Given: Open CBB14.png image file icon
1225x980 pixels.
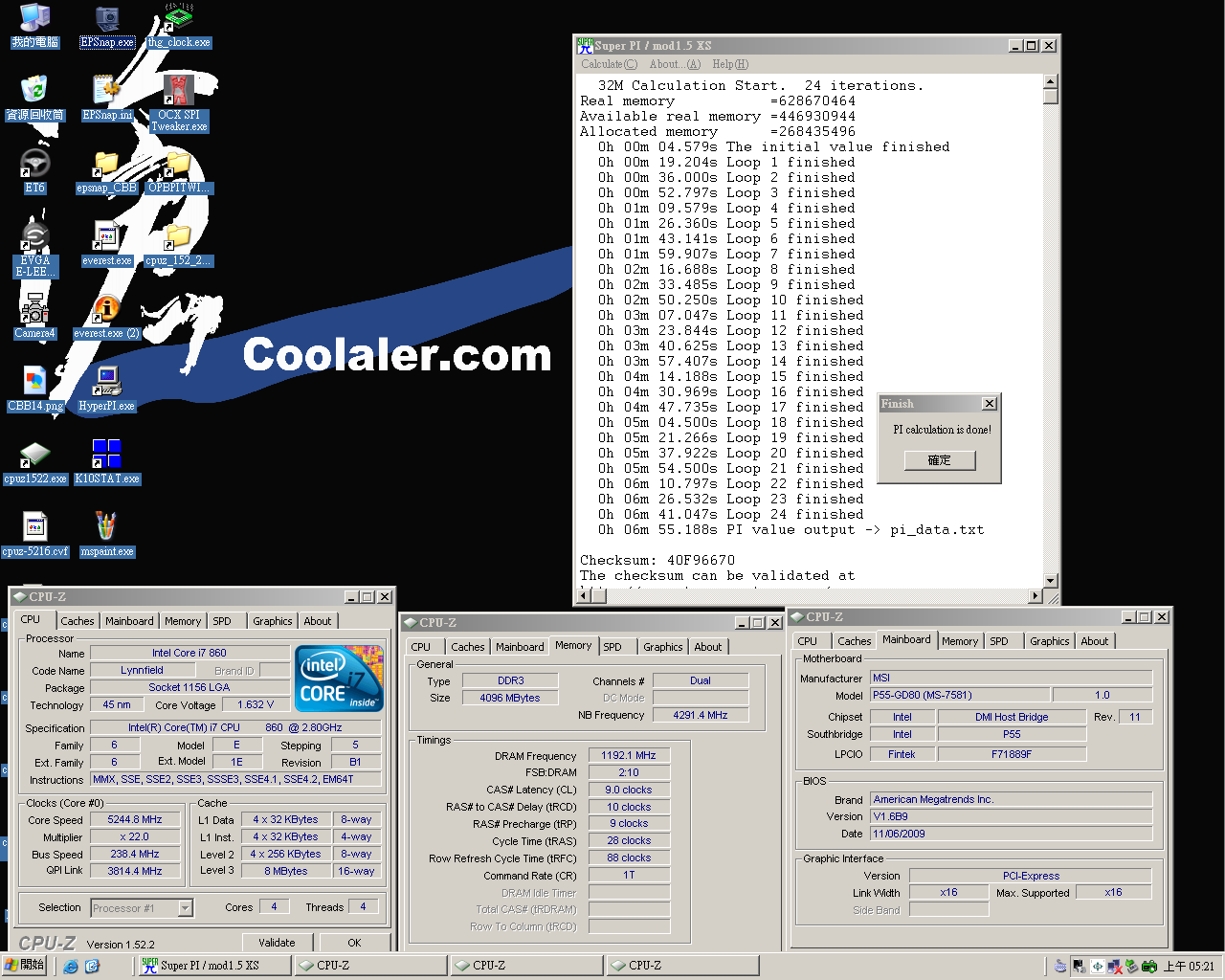Looking at the screenshot, I should point(34,390).
